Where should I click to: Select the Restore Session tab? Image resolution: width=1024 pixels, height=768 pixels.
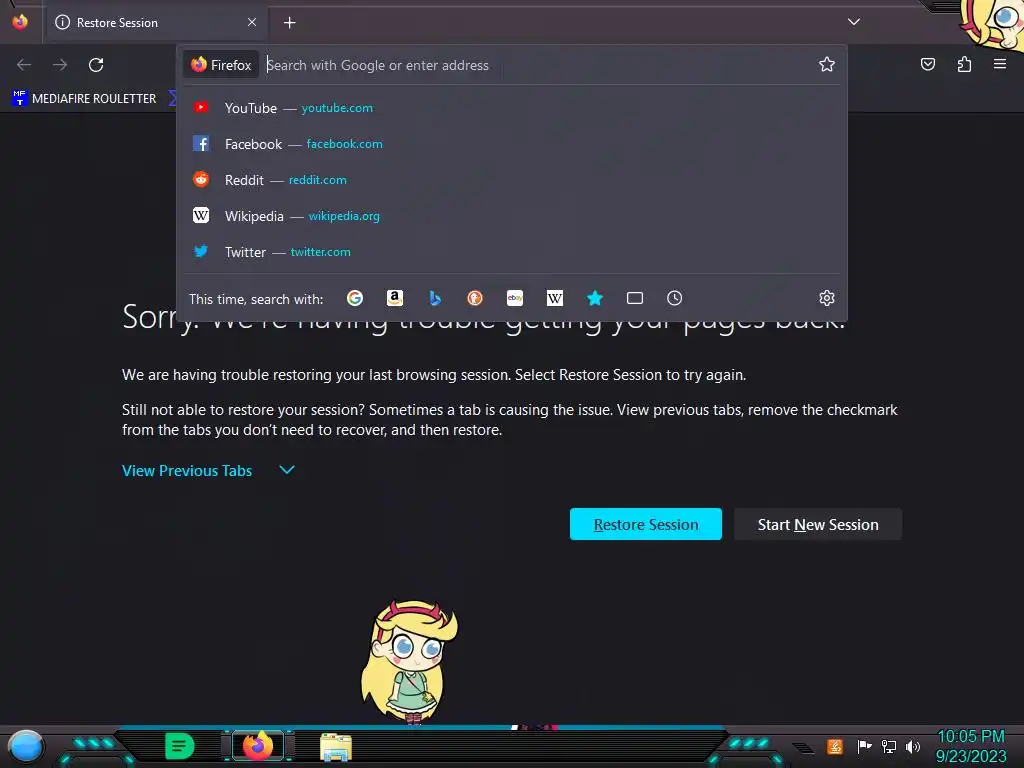[x=155, y=23]
